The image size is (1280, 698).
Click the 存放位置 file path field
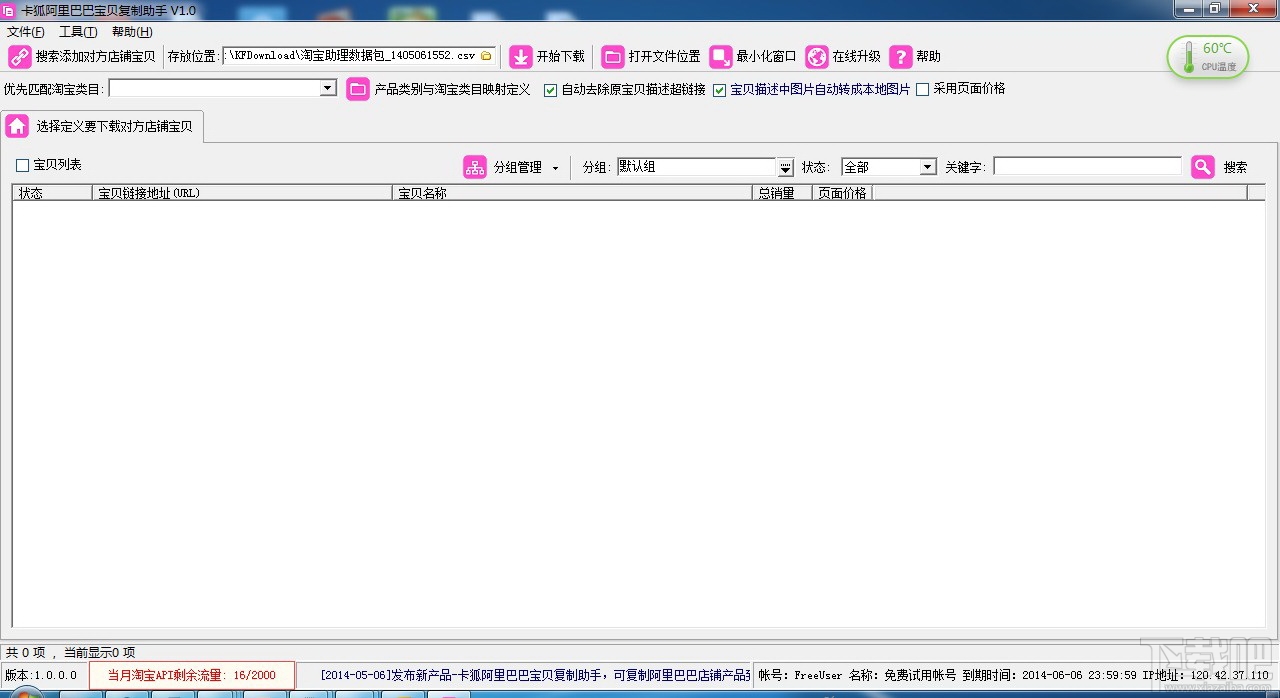(x=351, y=56)
